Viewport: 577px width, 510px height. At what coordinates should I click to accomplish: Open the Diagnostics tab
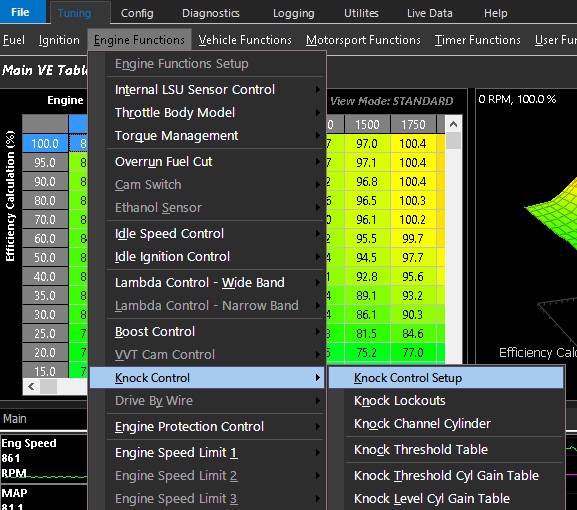[x=210, y=13]
